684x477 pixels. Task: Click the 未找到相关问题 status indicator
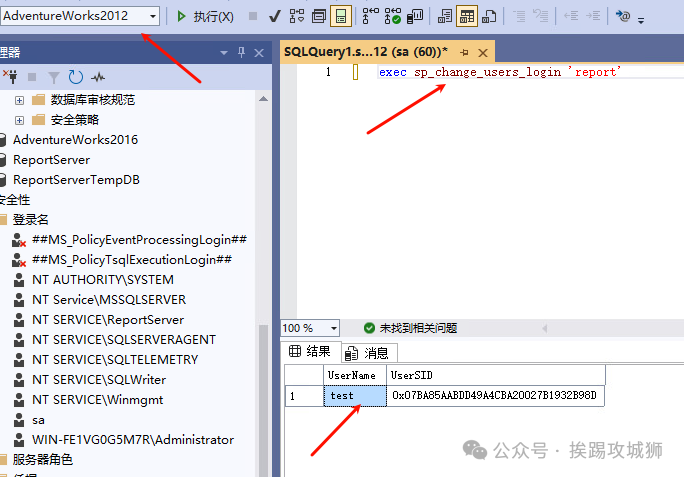click(410, 328)
